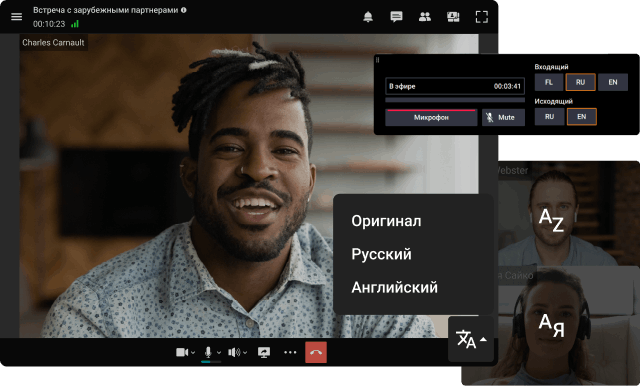The image size is (640, 386).
Task: Select EN incoming language
Action: pyautogui.click(x=613, y=82)
